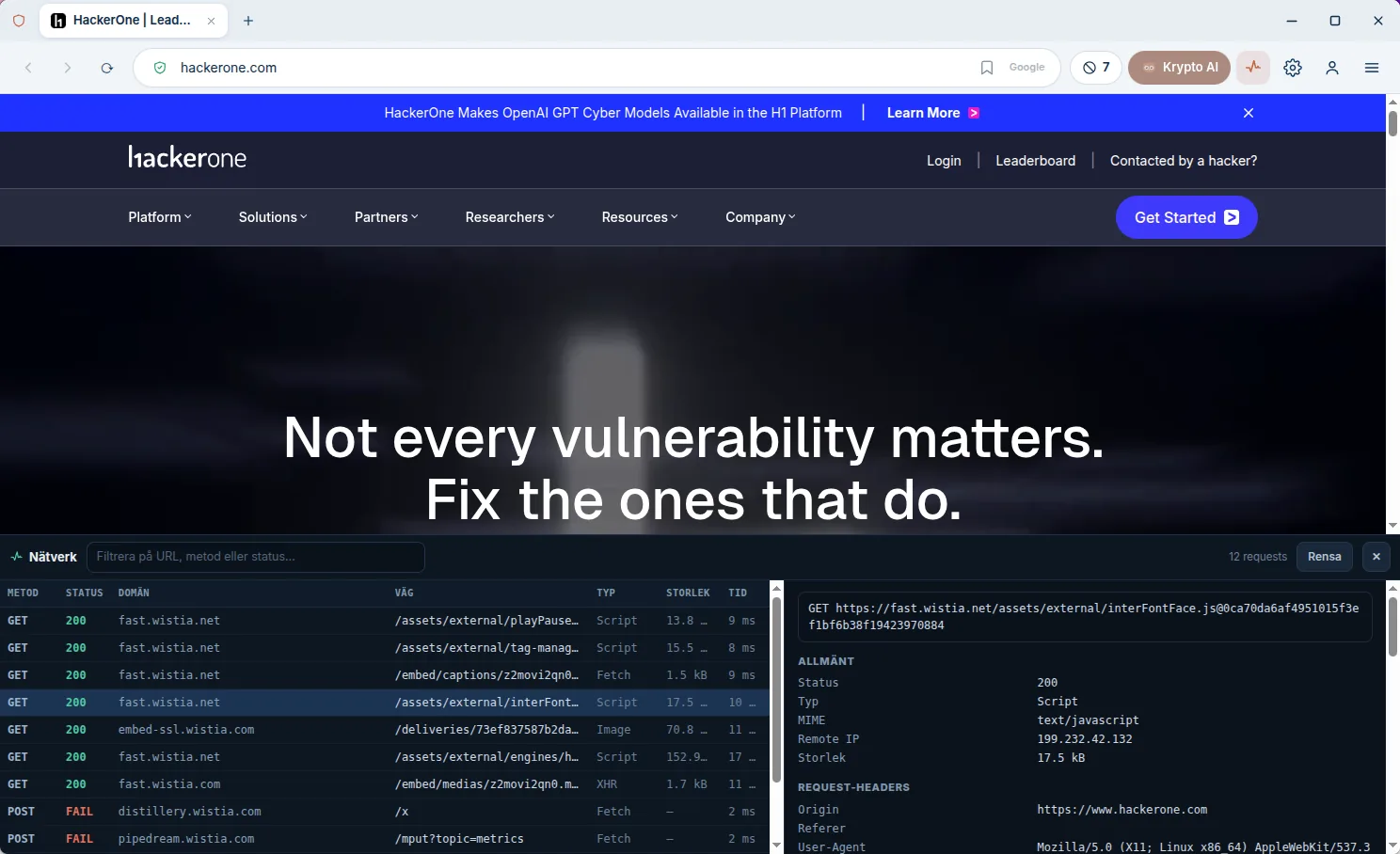Expand the Company menu
The image size is (1400, 854).
(x=760, y=217)
